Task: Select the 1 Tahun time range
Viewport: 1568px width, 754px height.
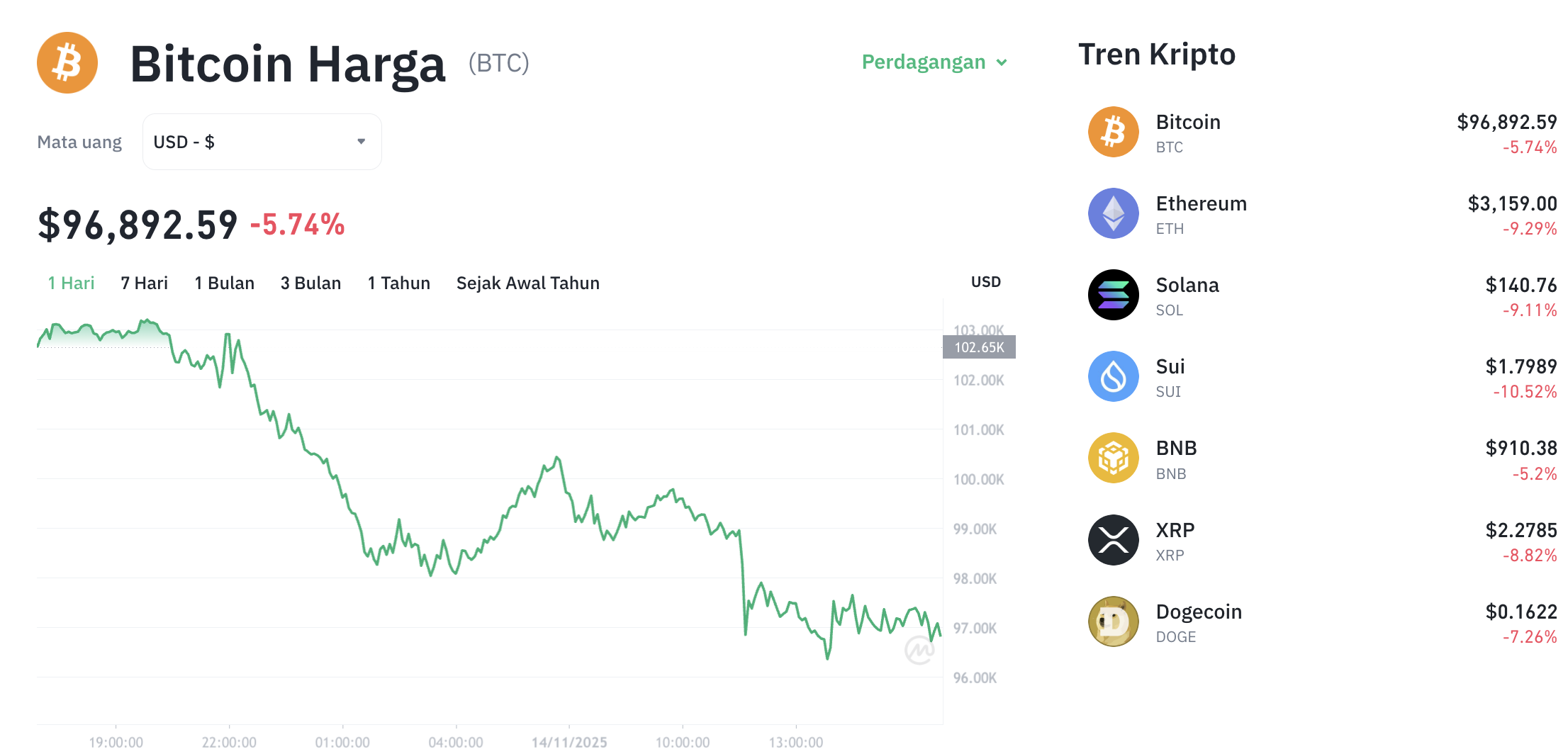Action: click(398, 283)
